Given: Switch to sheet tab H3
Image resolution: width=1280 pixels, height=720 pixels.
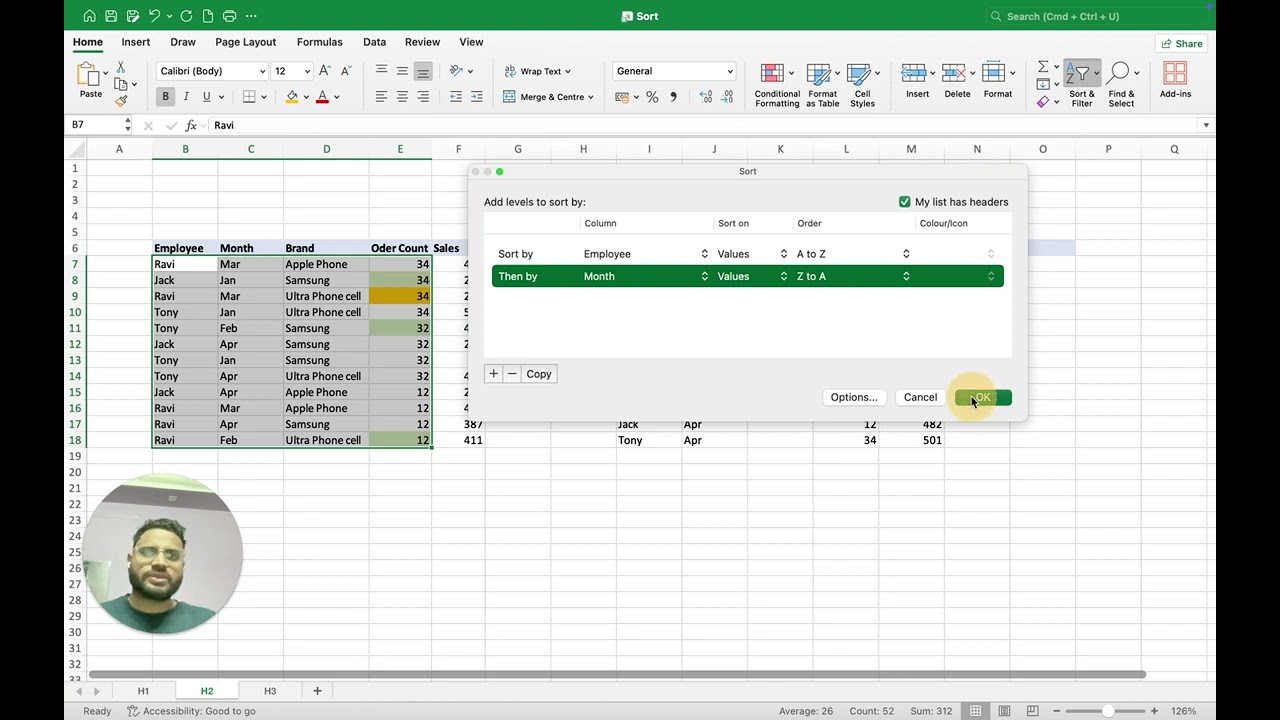Looking at the screenshot, I should [270, 691].
